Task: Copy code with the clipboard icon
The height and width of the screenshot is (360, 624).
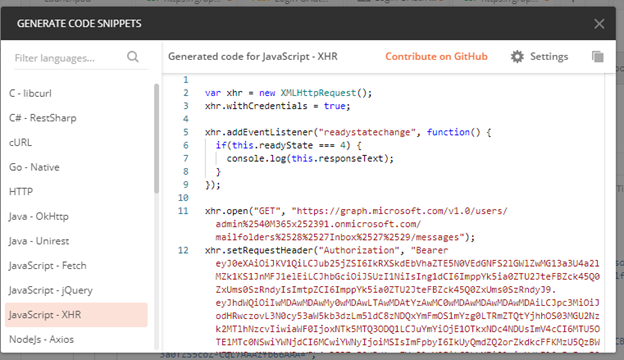Action: pyautogui.click(x=597, y=56)
